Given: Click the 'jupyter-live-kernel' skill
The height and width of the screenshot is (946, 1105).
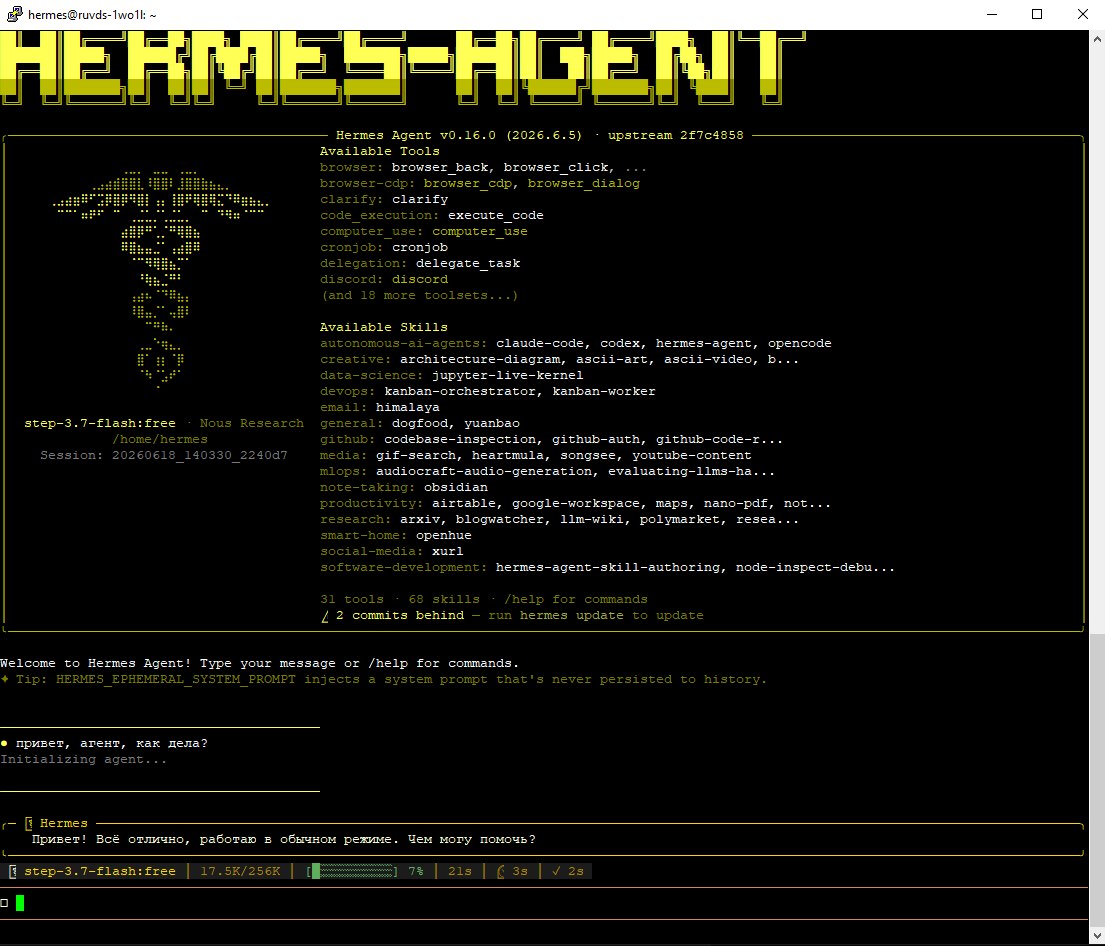Looking at the screenshot, I should pyautogui.click(x=507, y=375).
